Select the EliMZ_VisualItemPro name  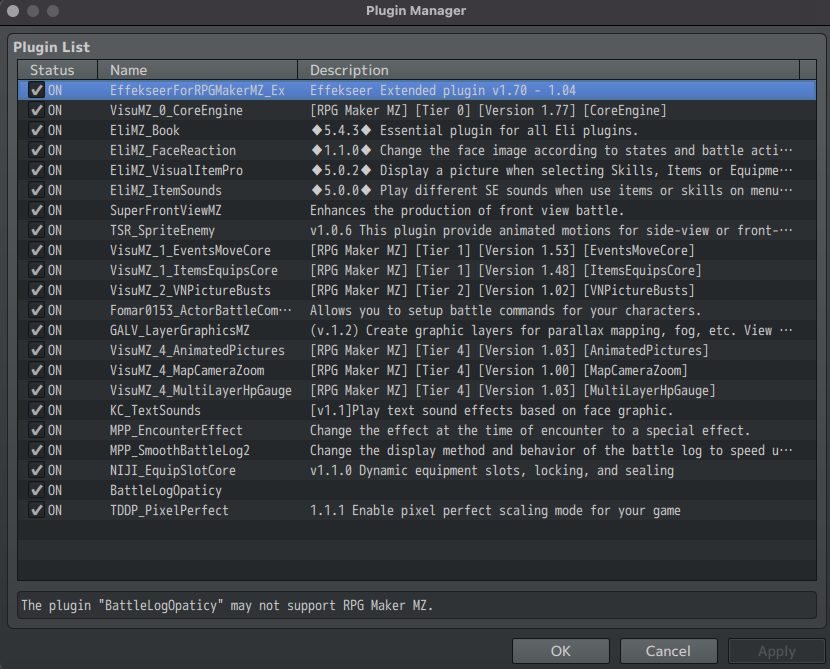(176, 170)
